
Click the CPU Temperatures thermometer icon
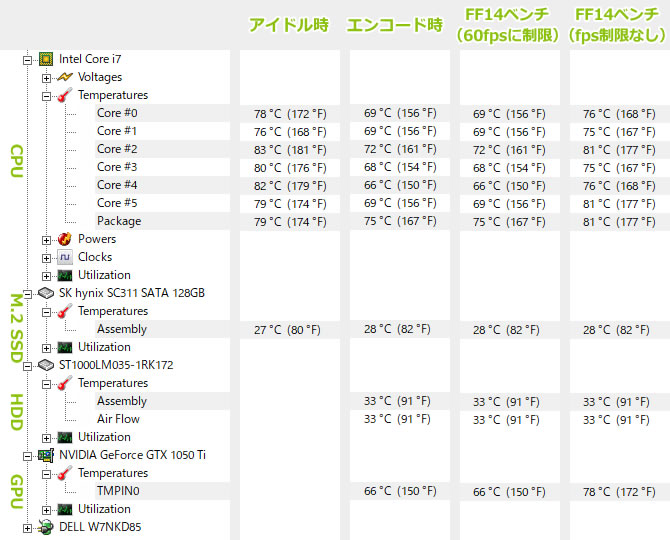pyautogui.click(x=65, y=95)
